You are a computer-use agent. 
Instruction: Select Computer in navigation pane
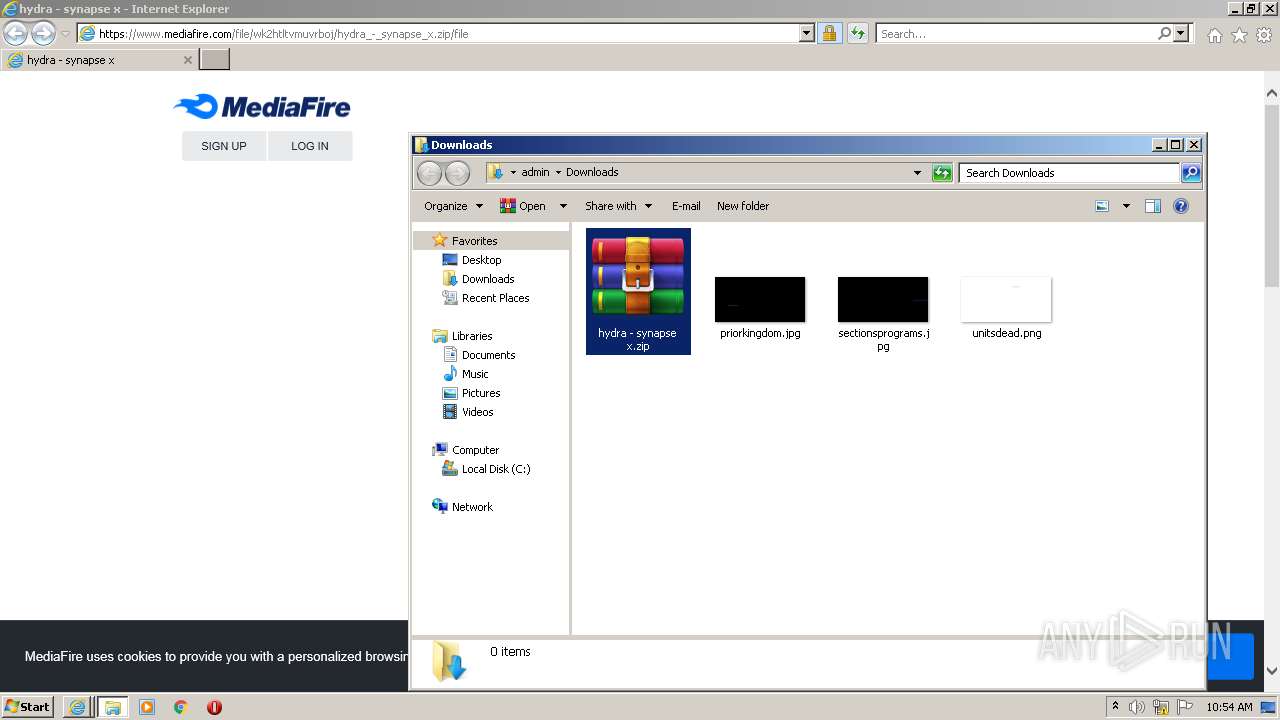click(475, 450)
